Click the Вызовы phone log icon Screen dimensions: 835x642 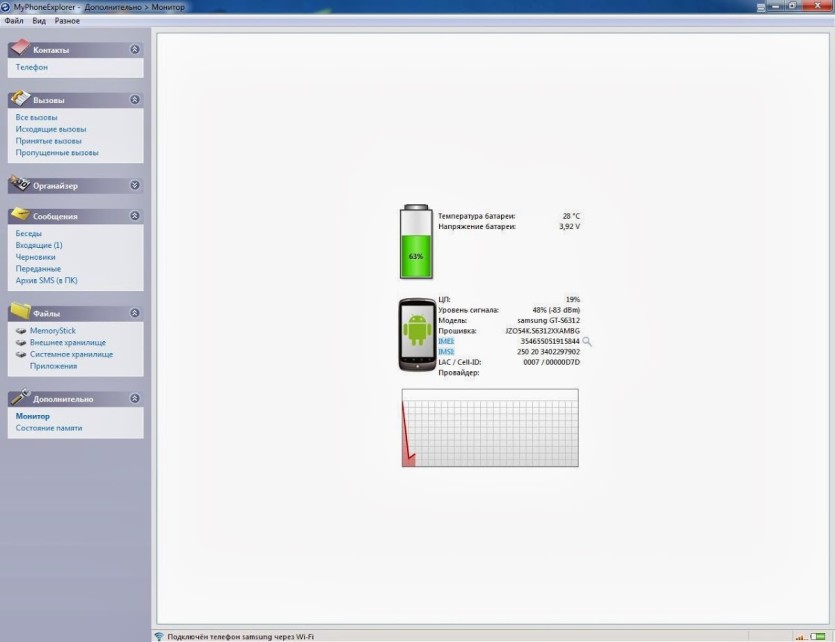click(x=20, y=98)
